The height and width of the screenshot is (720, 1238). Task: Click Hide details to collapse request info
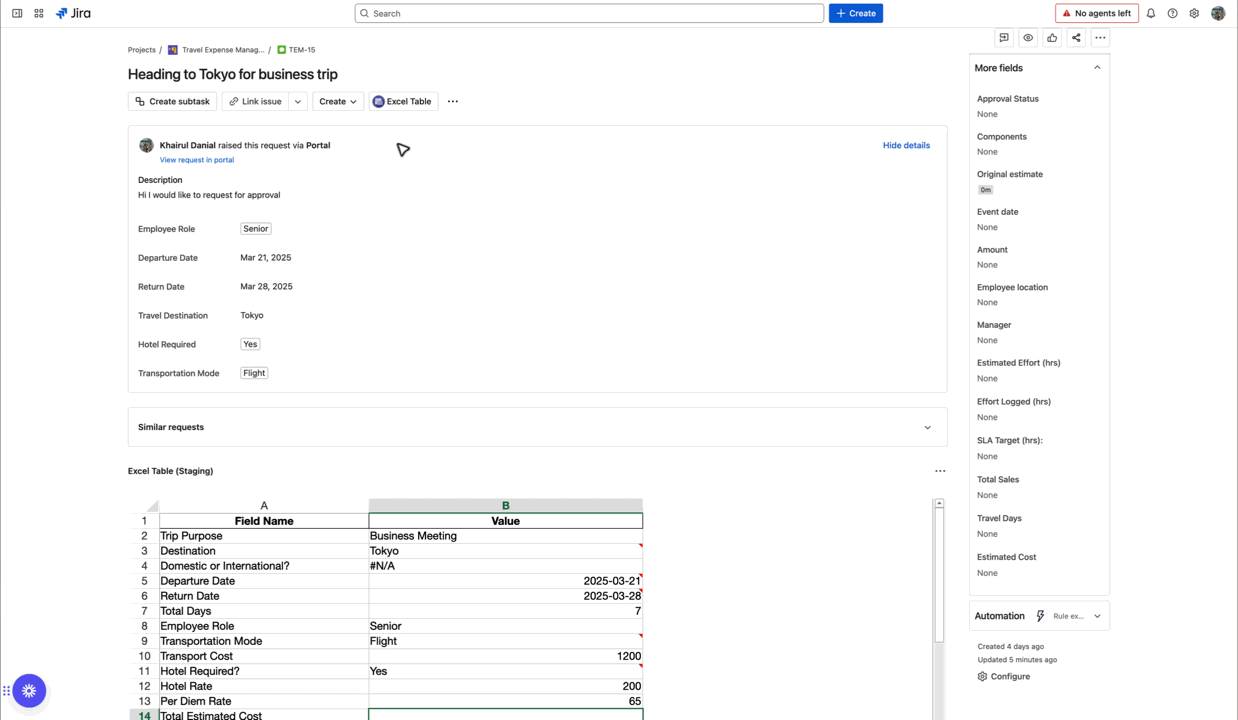[906, 145]
